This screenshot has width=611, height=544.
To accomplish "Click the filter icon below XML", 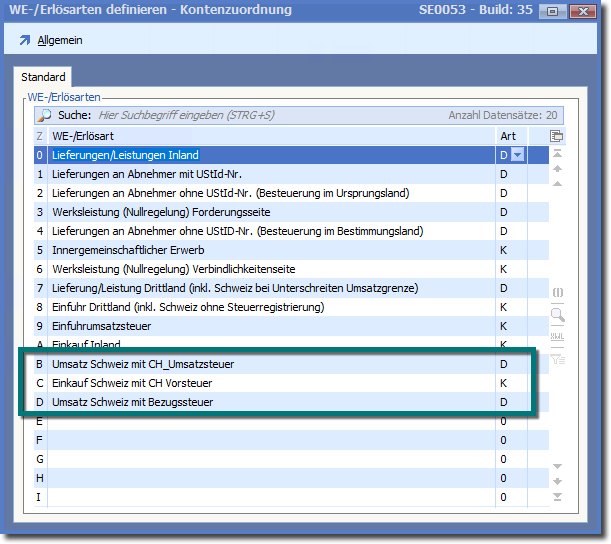I will (557, 356).
